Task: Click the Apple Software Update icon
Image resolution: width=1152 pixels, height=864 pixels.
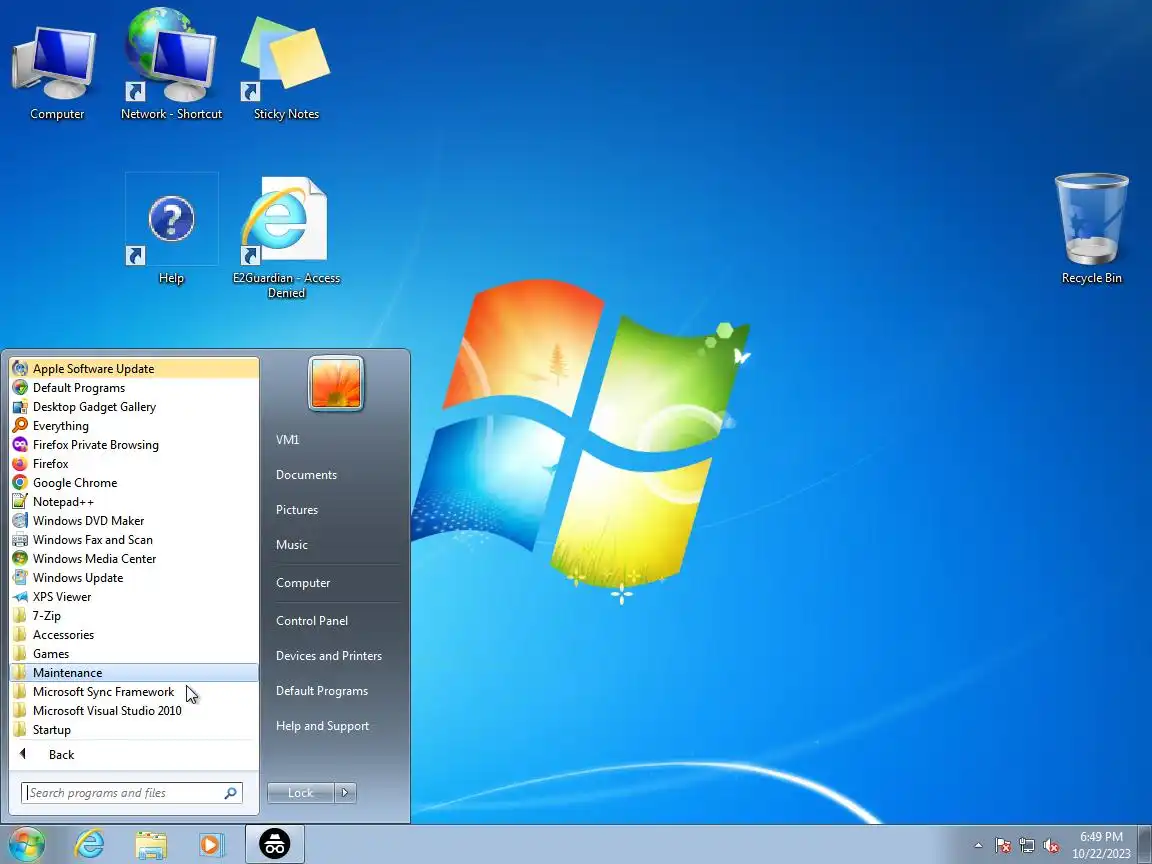Action: 20,369
